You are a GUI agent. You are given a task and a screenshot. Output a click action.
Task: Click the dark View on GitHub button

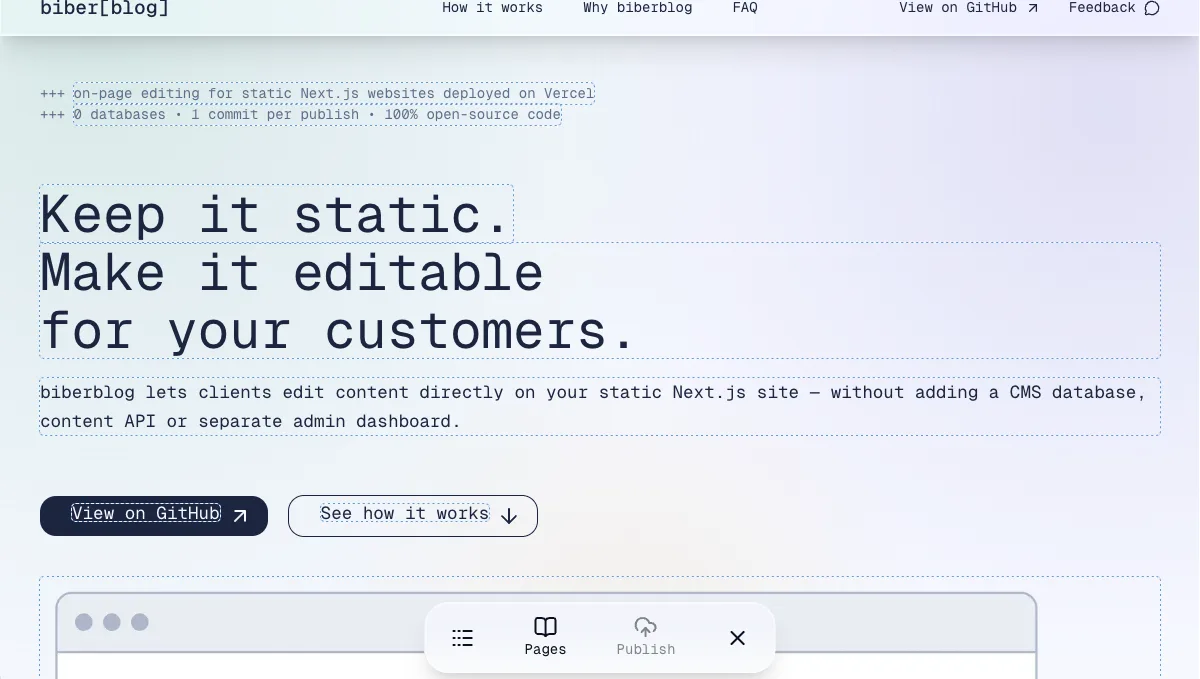[154, 515]
